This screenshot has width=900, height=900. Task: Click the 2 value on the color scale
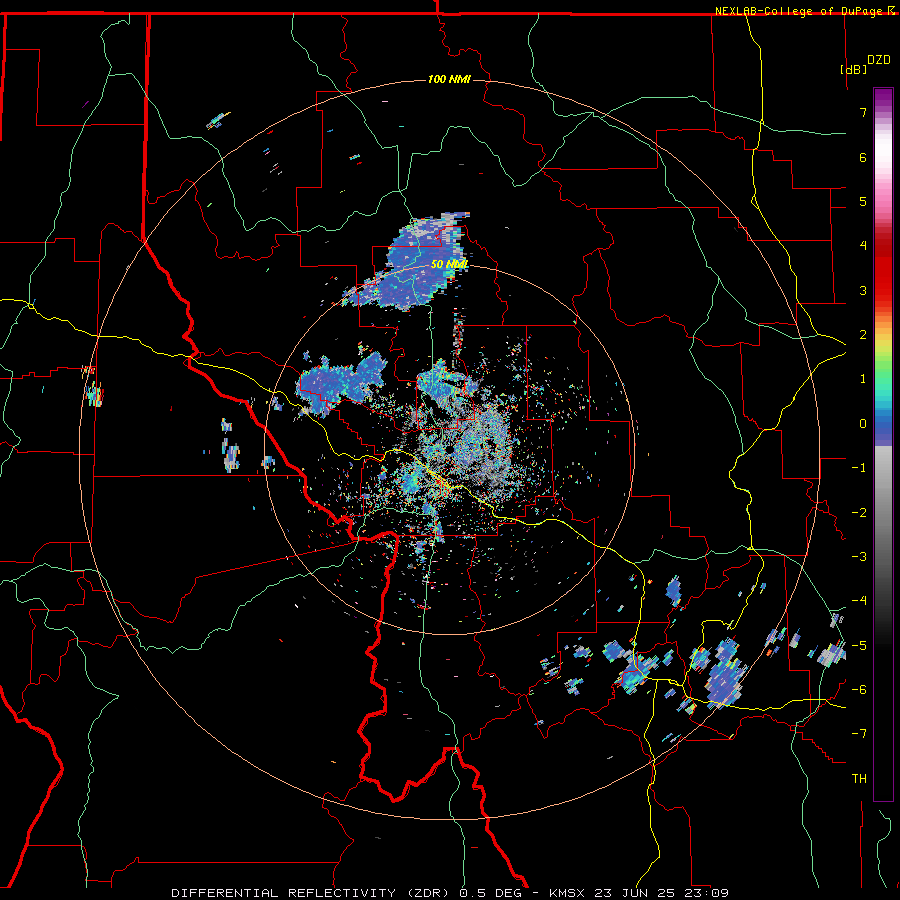point(863,335)
